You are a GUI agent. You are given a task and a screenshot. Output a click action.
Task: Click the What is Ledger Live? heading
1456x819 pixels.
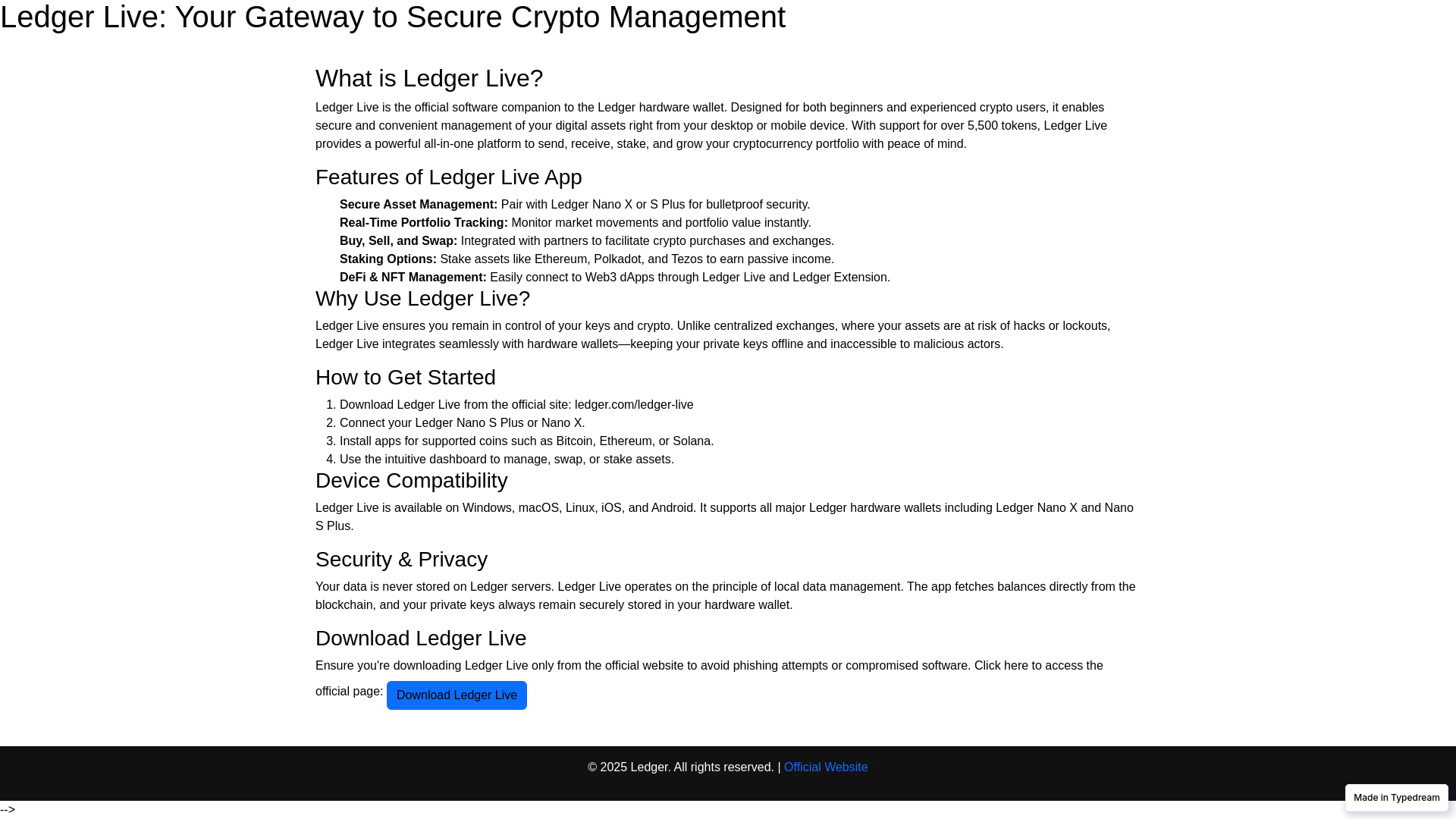[429, 78]
